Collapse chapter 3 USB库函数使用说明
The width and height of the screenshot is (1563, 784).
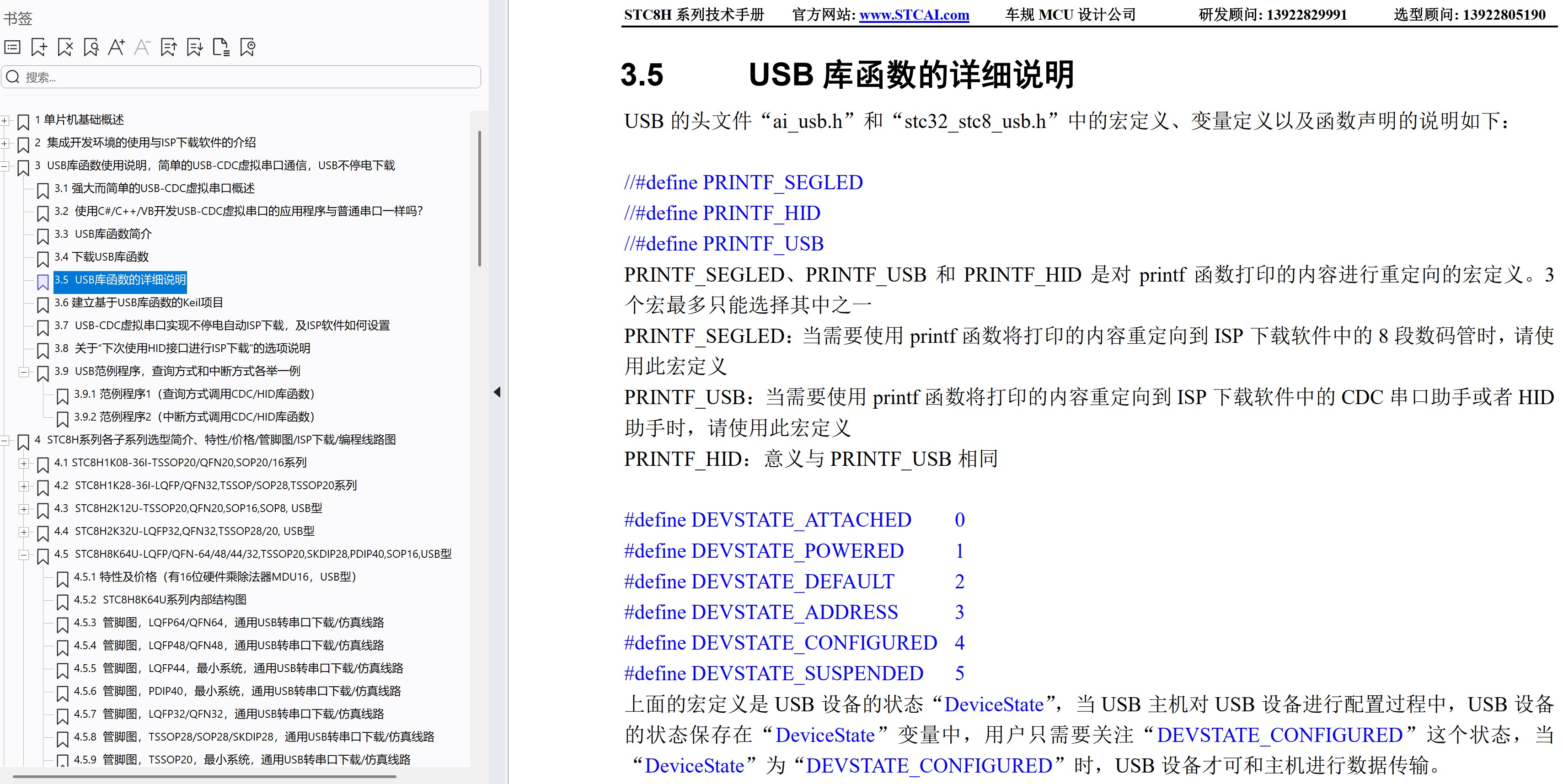(4, 166)
